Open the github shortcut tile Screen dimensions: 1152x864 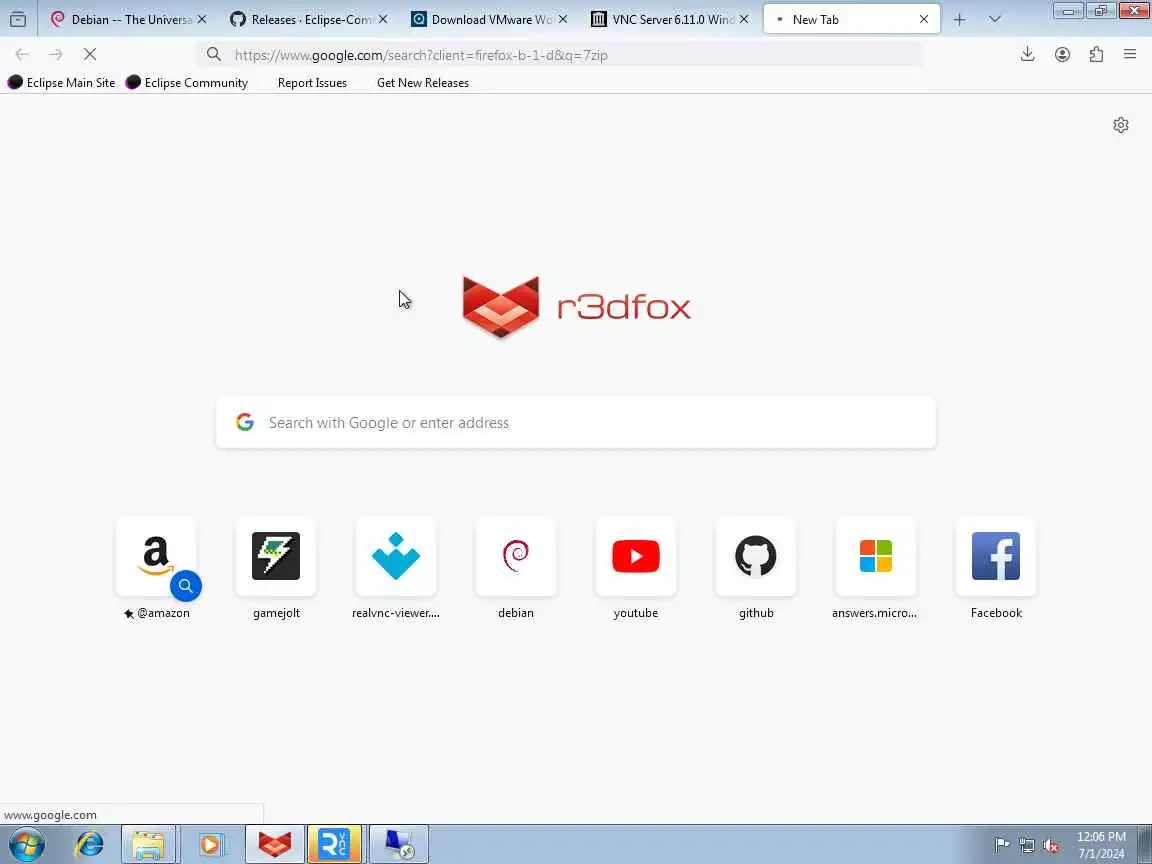pos(756,556)
